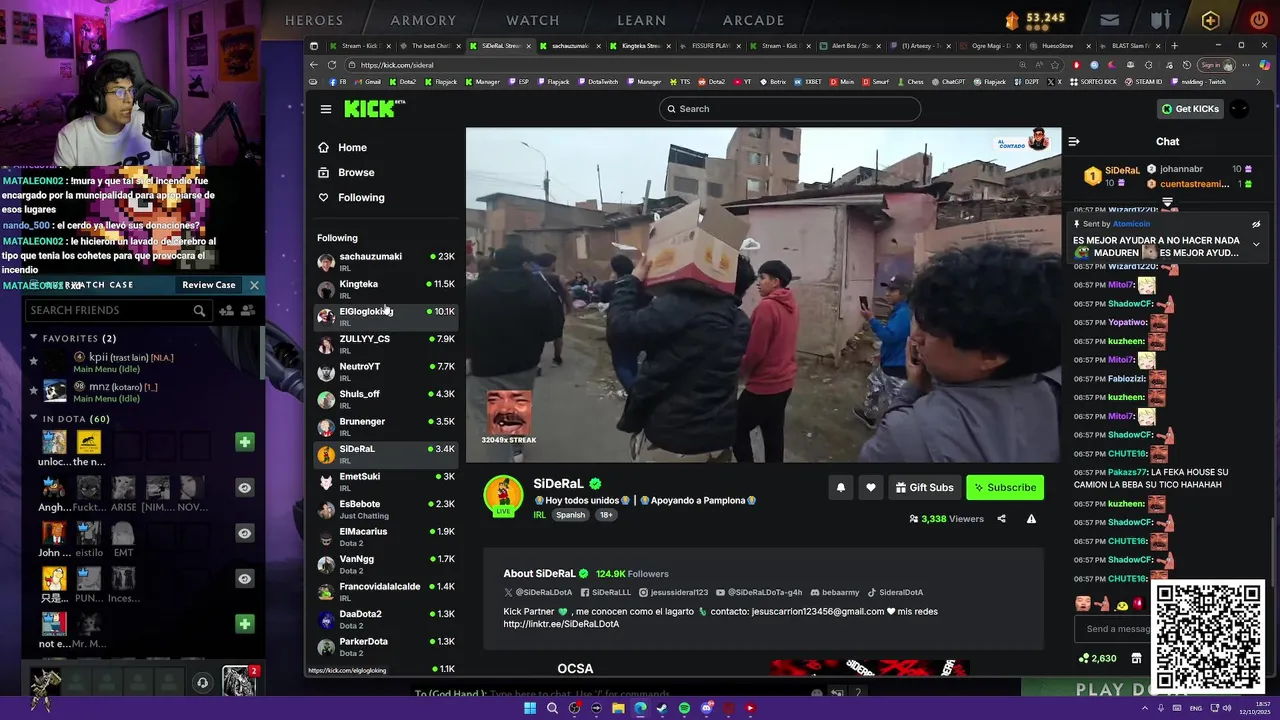Switch to the Kingteka Stream browser tab
Image resolution: width=1280 pixels, height=720 pixels.
[x=640, y=46]
